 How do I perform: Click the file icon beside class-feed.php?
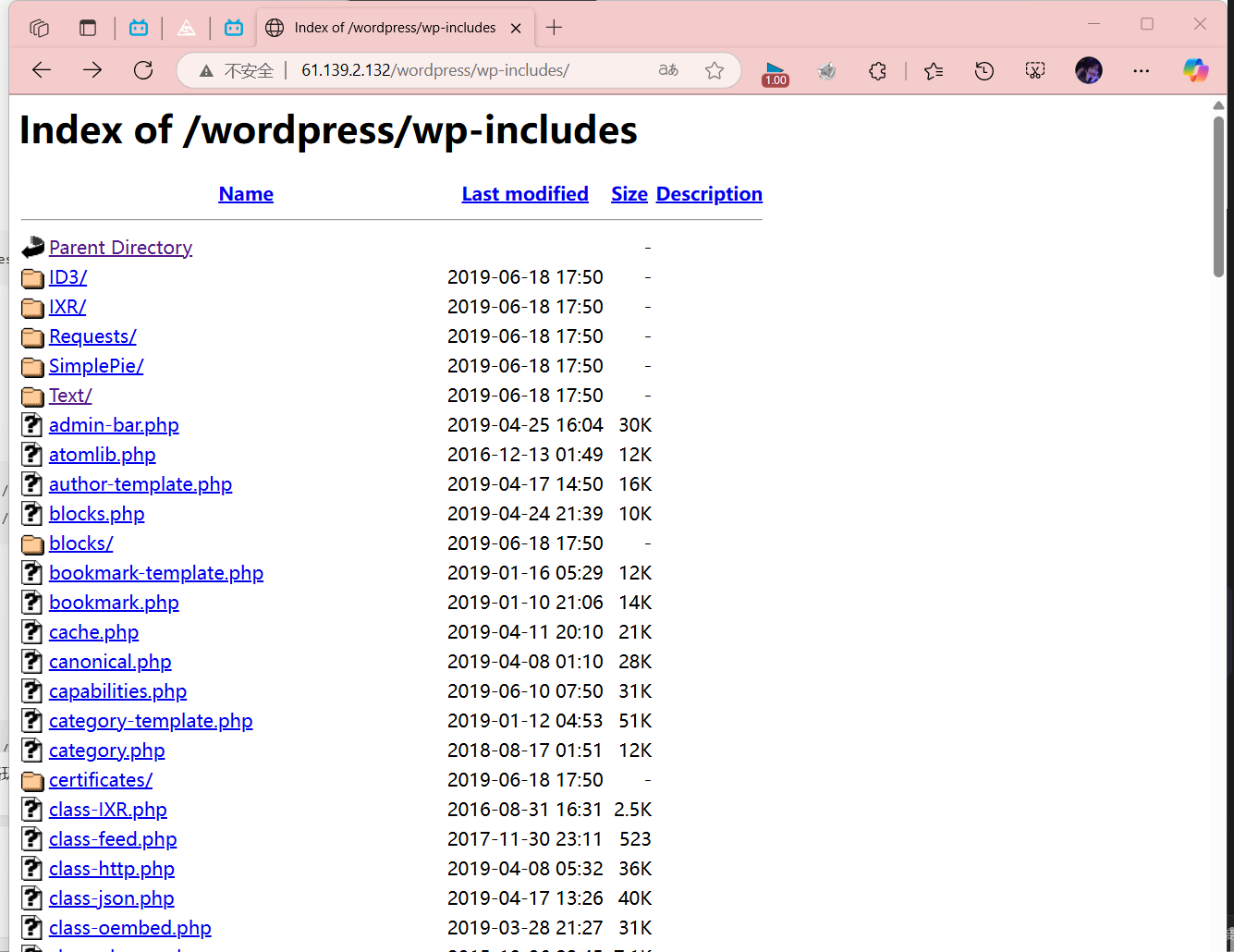pyautogui.click(x=32, y=839)
